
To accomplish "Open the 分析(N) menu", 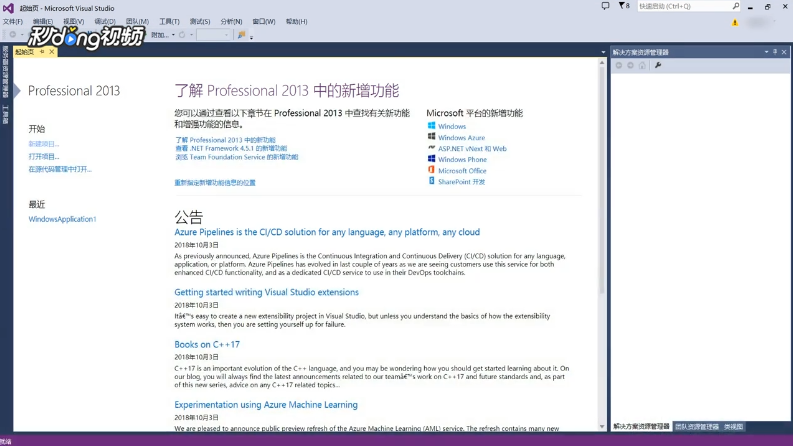I will (x=231, y=22).
